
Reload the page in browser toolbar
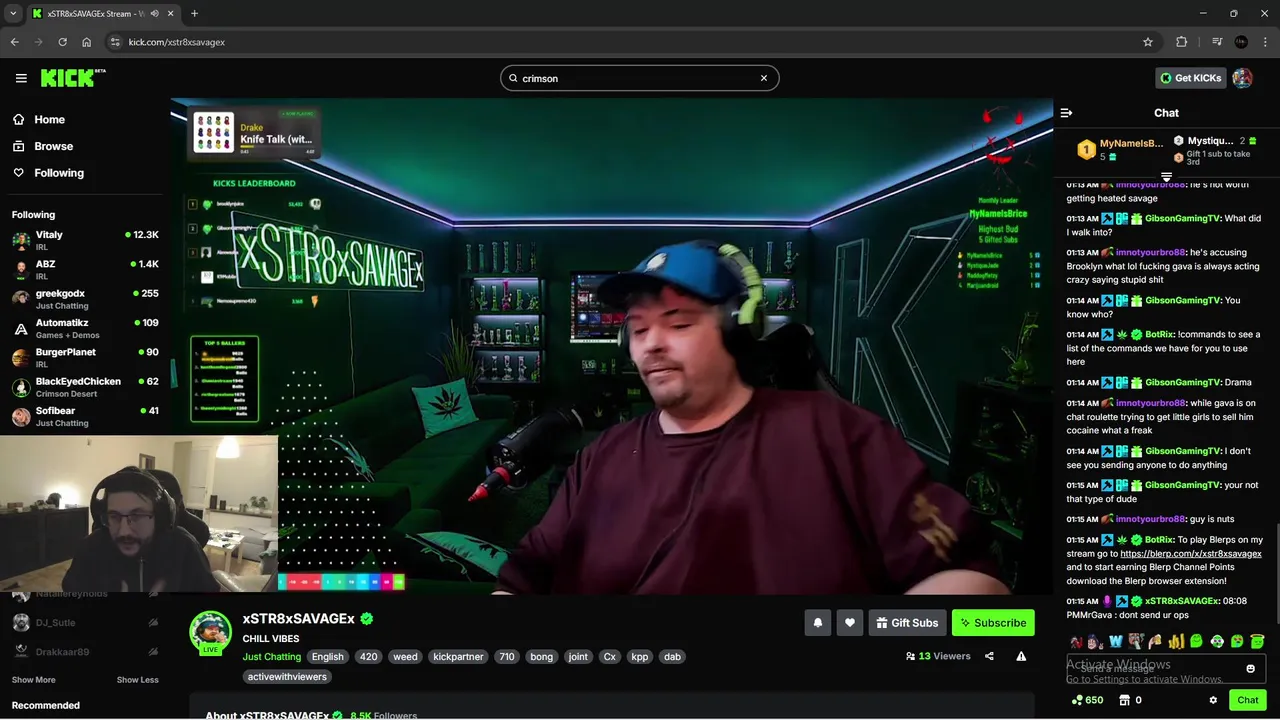62,42
